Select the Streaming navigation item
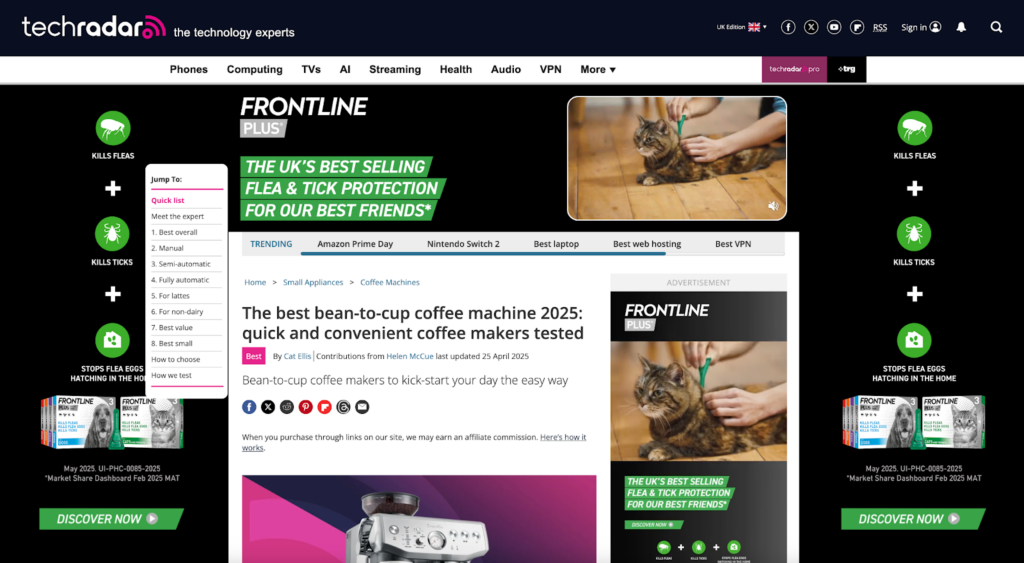The height and width of the screenshot is (563, 1024). click(x=395, y=69)
